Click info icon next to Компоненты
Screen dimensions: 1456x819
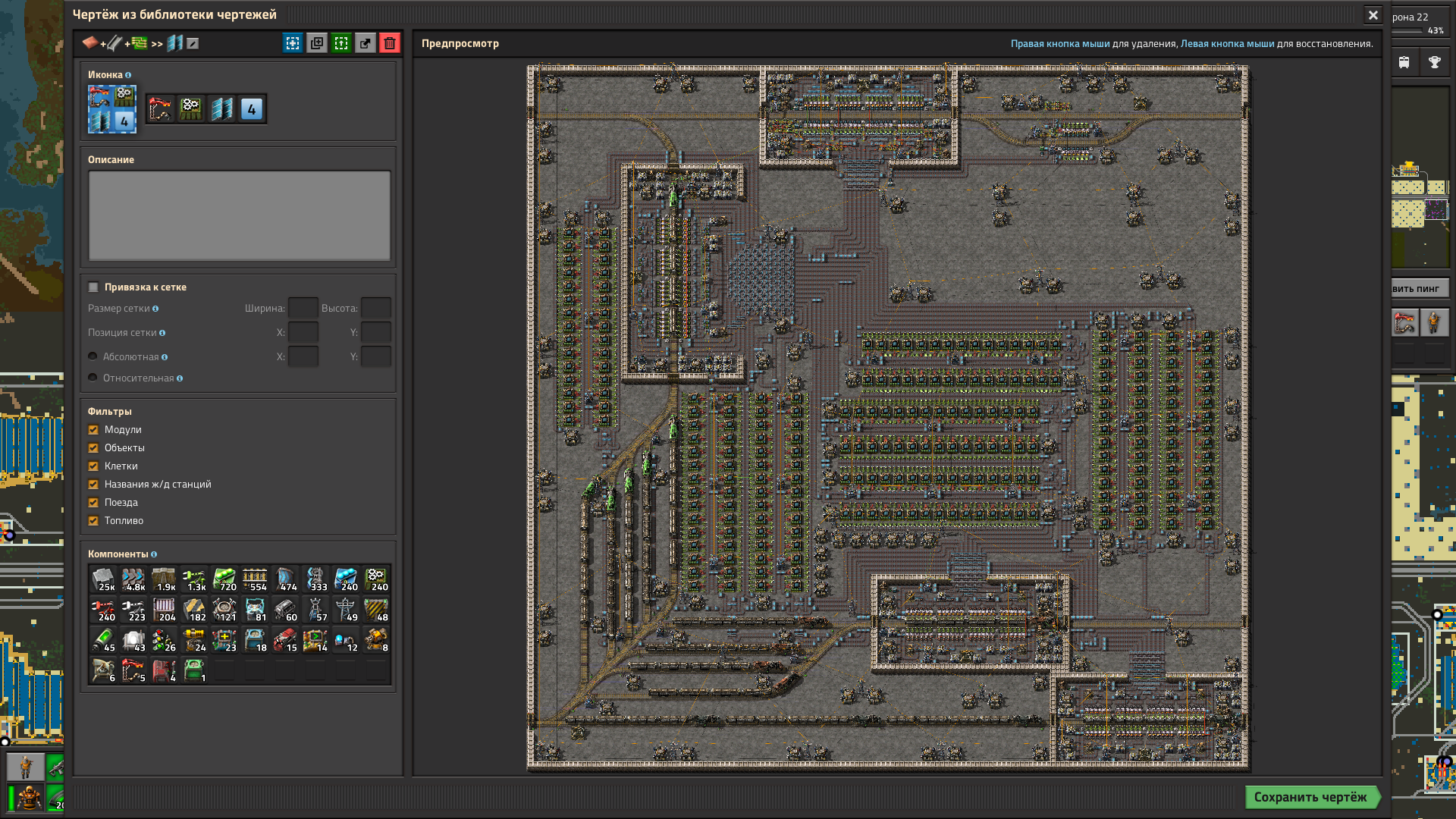click(154, 554)
